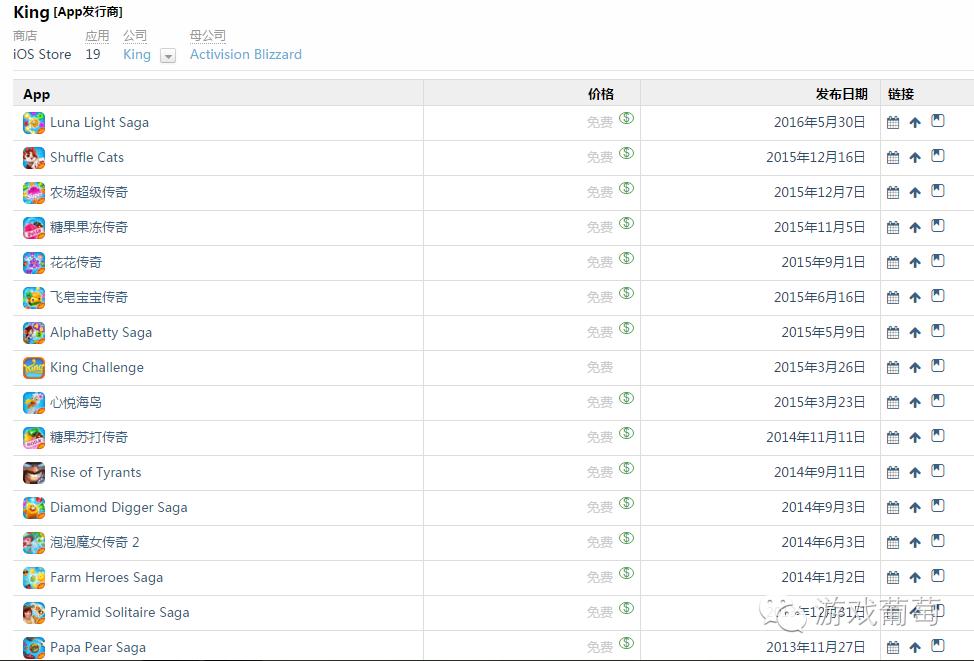
Task: Open the Pyramid Solitaire Saga app icon
Action: click(x=34, y=613)
